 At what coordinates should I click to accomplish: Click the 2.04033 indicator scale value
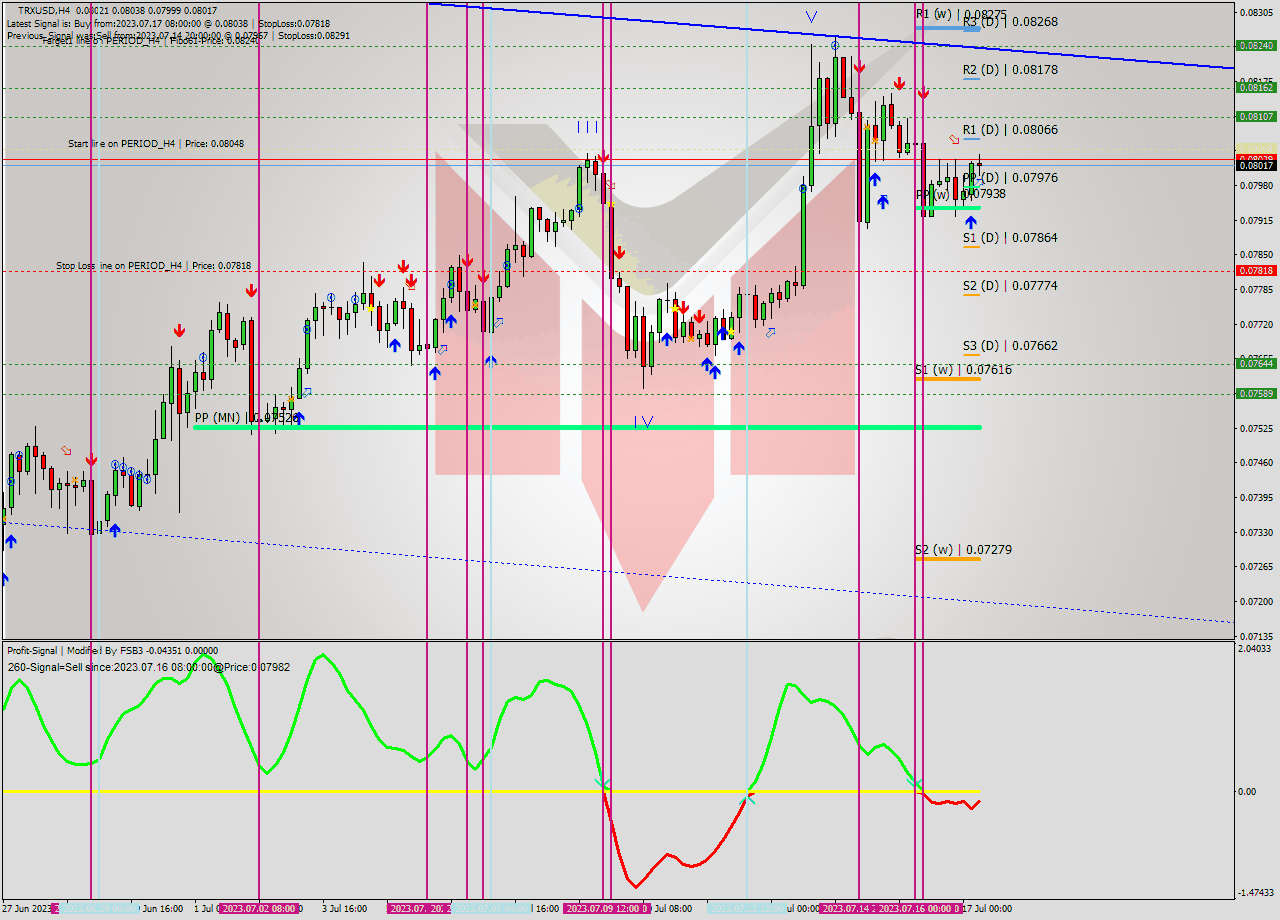click(x=1256, y=649)
